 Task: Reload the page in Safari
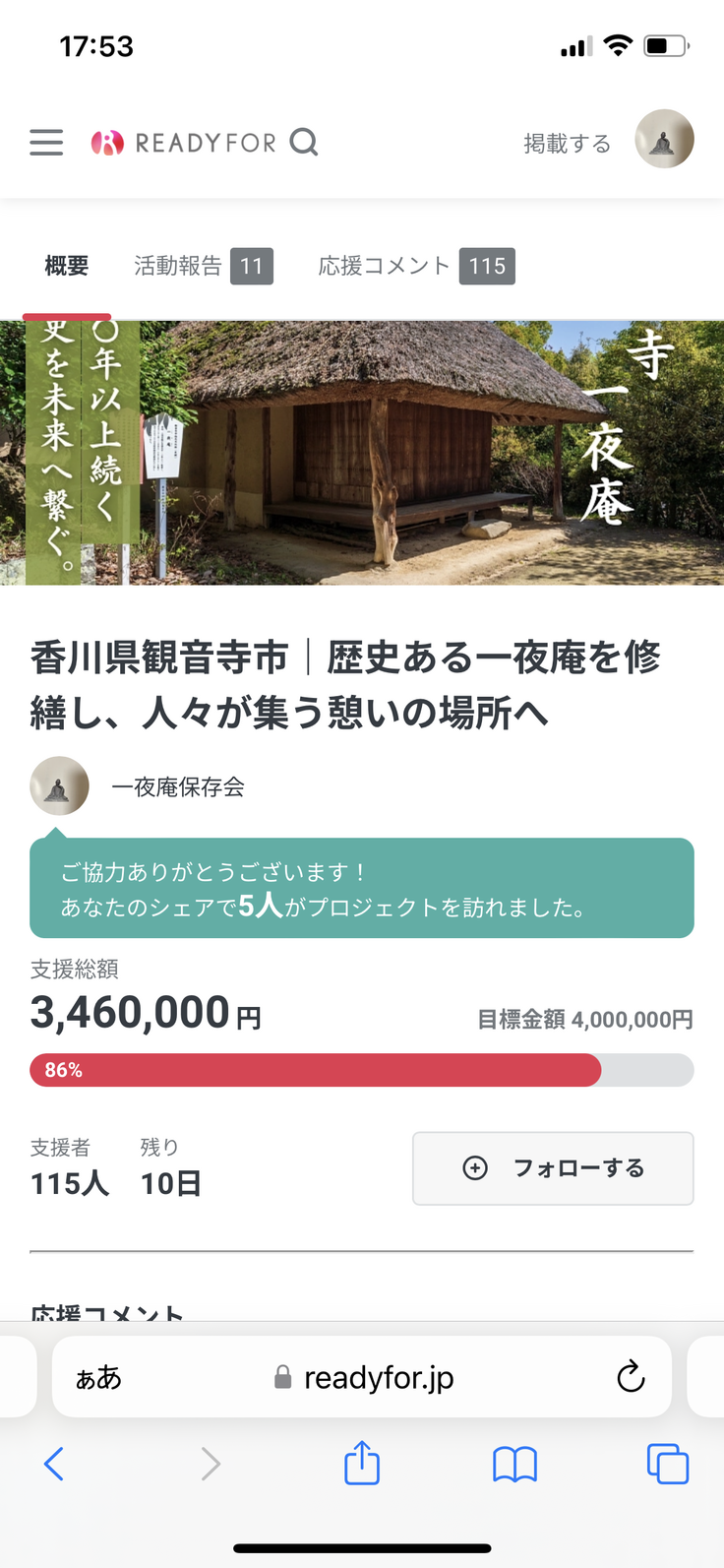pos(631,1377)
